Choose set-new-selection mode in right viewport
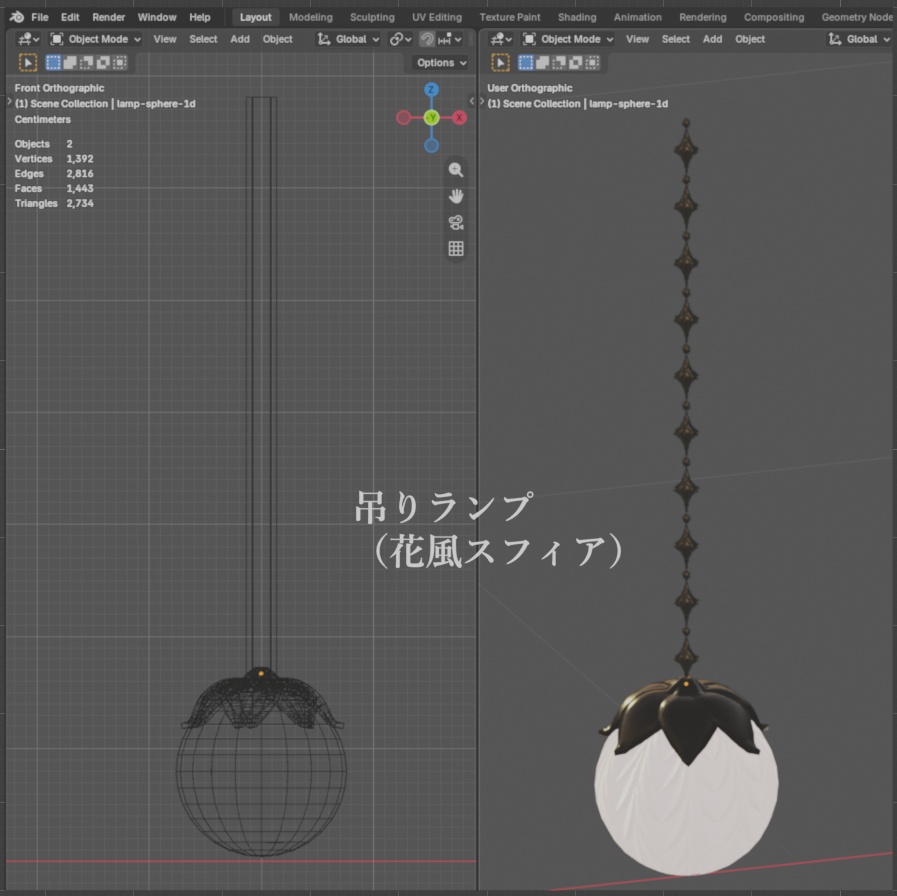This screenshot has height=896, width=897. [x=526, y=62]
